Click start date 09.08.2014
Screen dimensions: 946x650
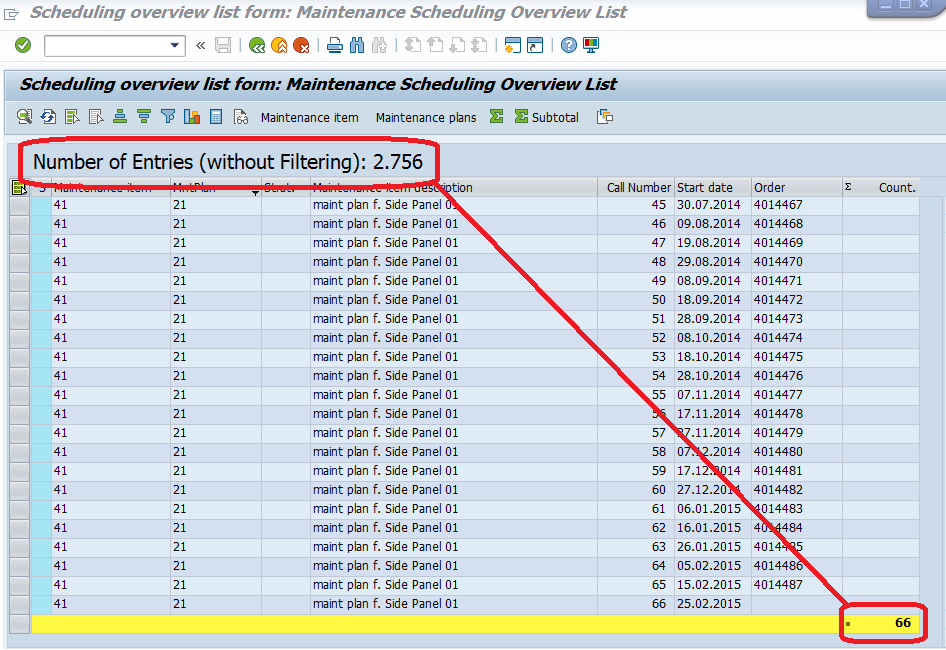coord(708,224)
